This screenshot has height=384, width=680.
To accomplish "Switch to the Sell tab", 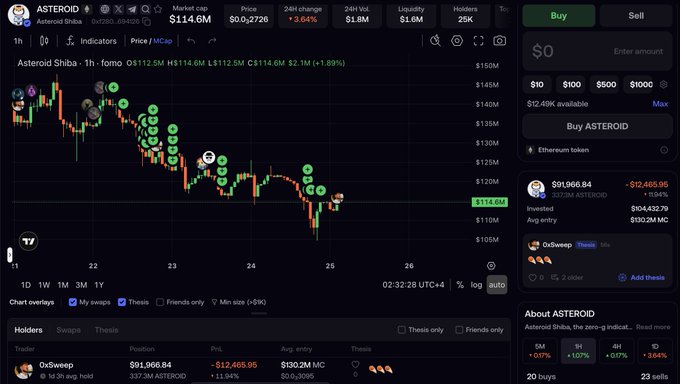I will click(636, 16).
